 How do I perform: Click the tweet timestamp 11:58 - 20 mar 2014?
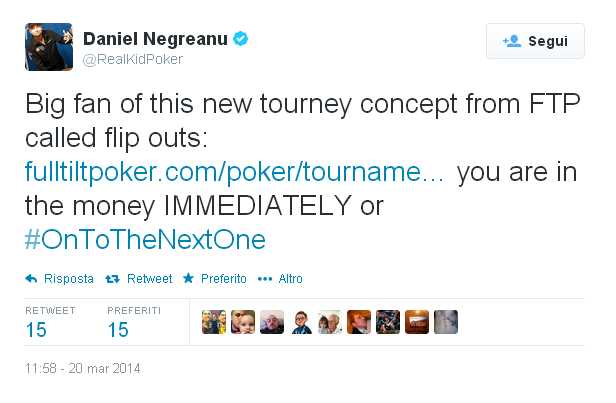point(82,368)
